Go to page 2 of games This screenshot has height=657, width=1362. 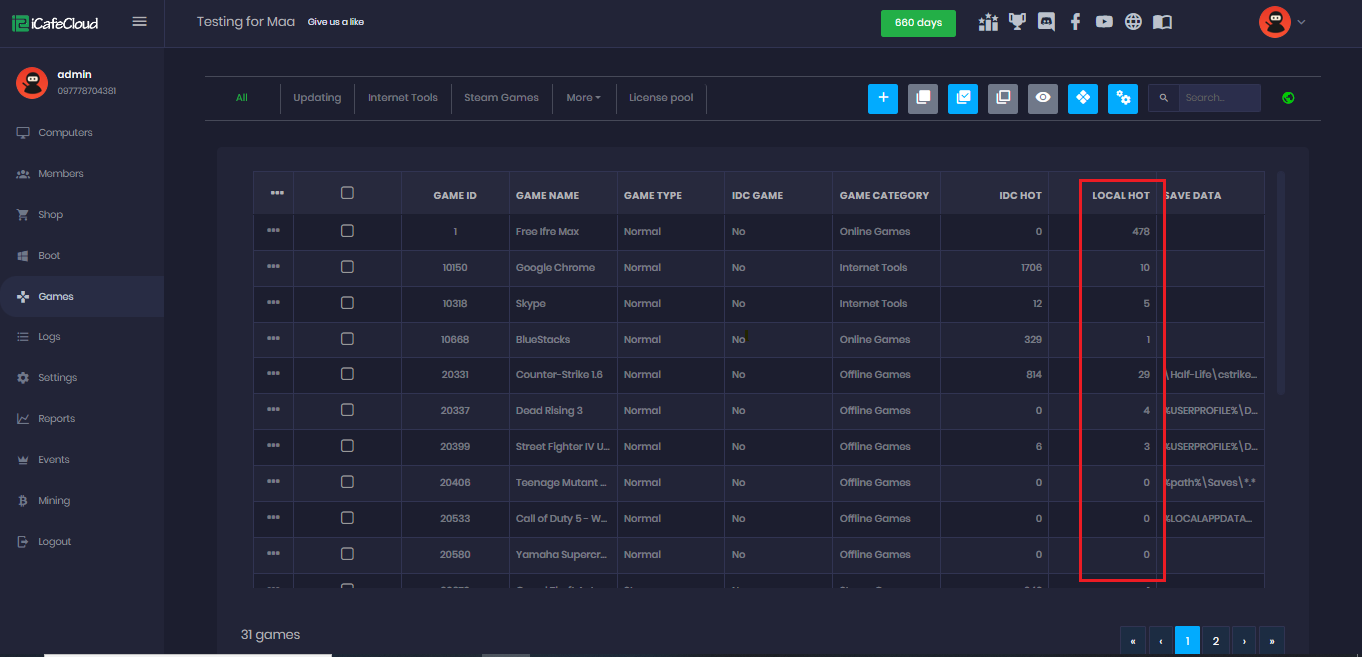coord(1215,641)
